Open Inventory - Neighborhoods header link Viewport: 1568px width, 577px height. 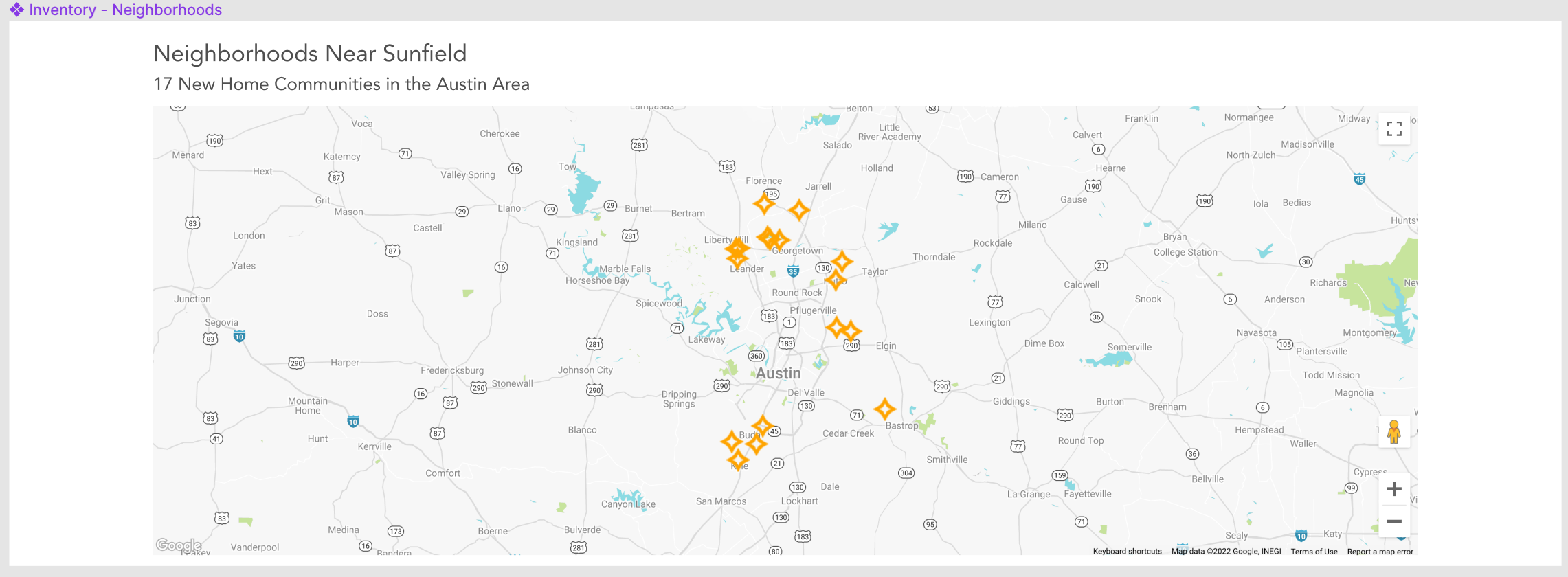point(125,10)
